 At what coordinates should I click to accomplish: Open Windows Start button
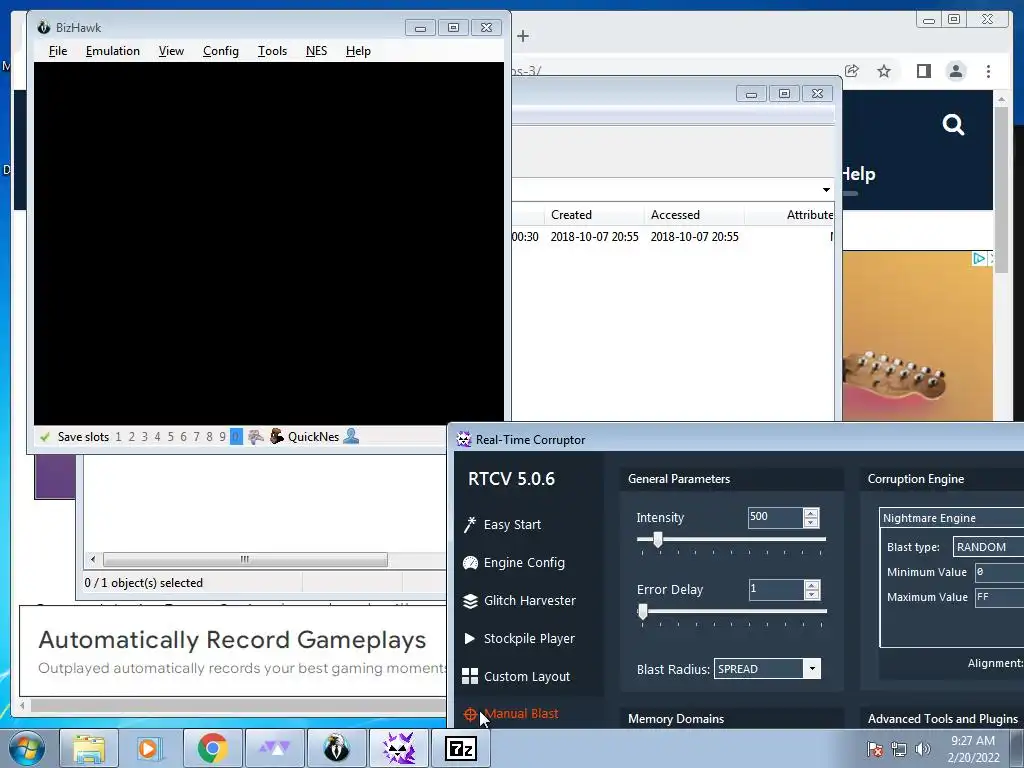(27, 748)
